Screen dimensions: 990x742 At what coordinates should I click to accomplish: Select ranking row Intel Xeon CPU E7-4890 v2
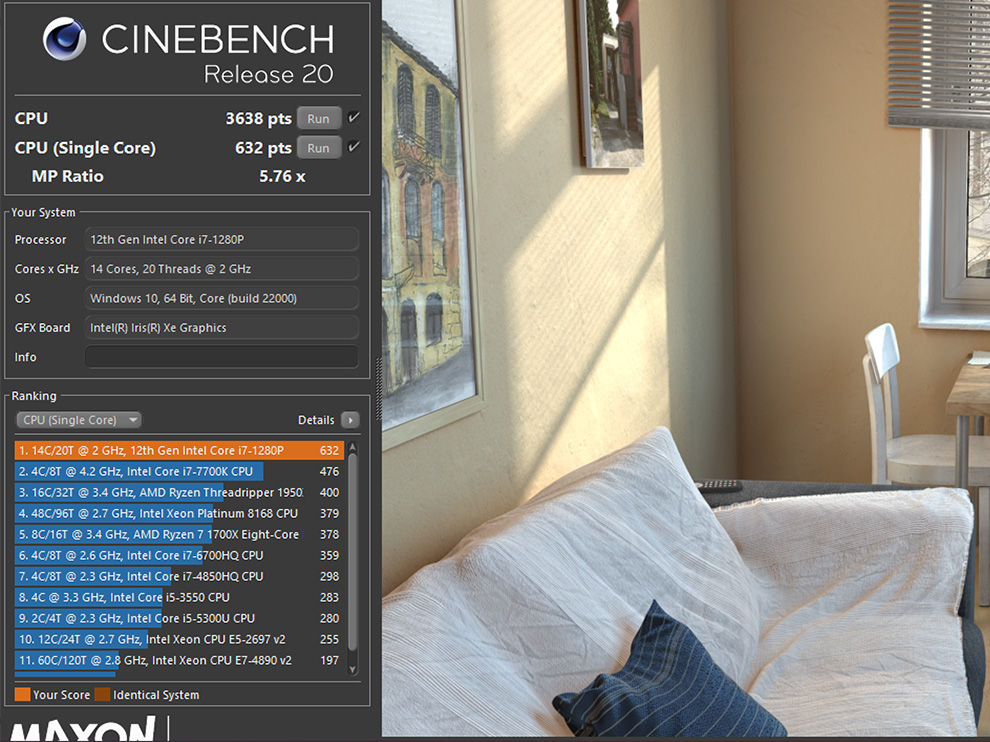179,660
